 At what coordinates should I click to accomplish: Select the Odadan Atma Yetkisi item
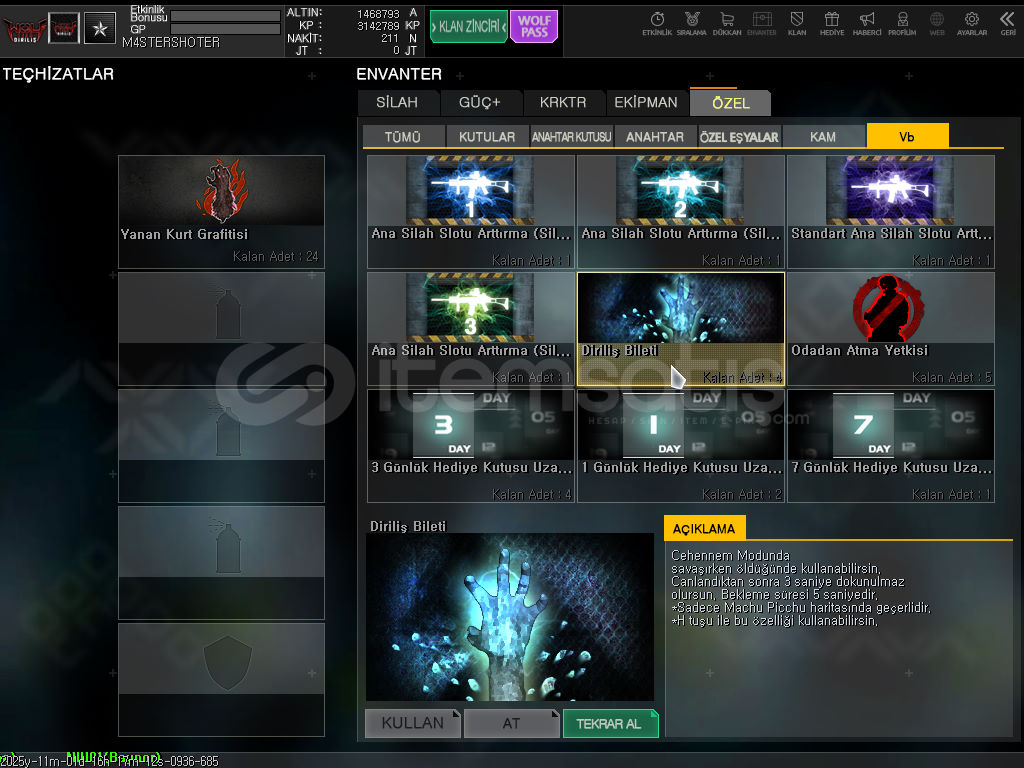tap(891, 329)
